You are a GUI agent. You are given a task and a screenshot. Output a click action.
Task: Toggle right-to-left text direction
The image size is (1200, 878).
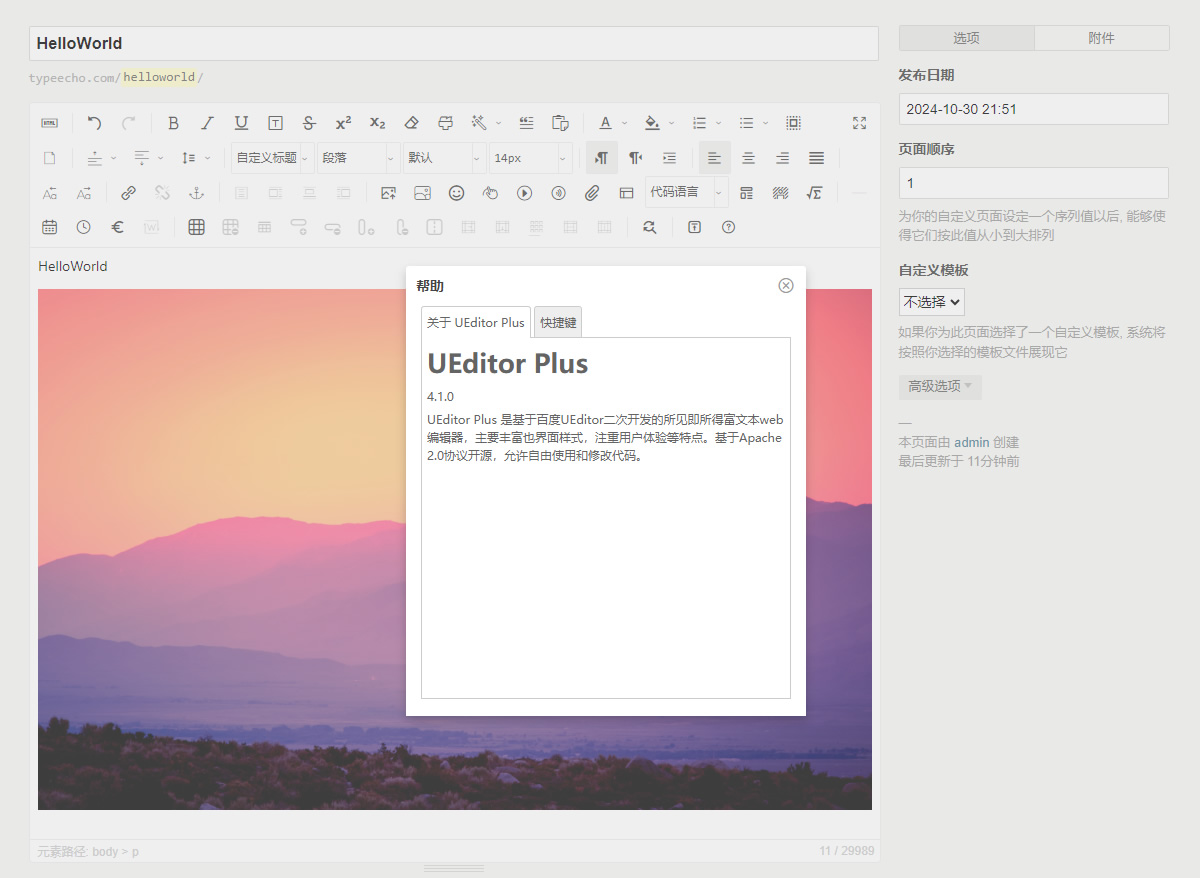click(x=635, y=158)
